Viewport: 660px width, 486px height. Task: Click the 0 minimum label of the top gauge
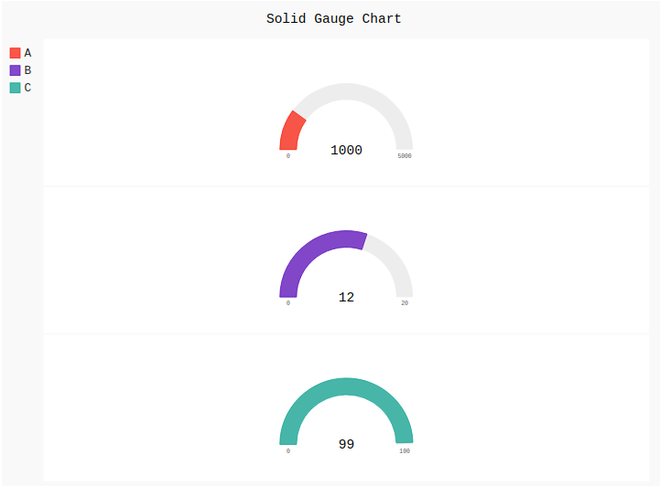(x=288, y=156)
